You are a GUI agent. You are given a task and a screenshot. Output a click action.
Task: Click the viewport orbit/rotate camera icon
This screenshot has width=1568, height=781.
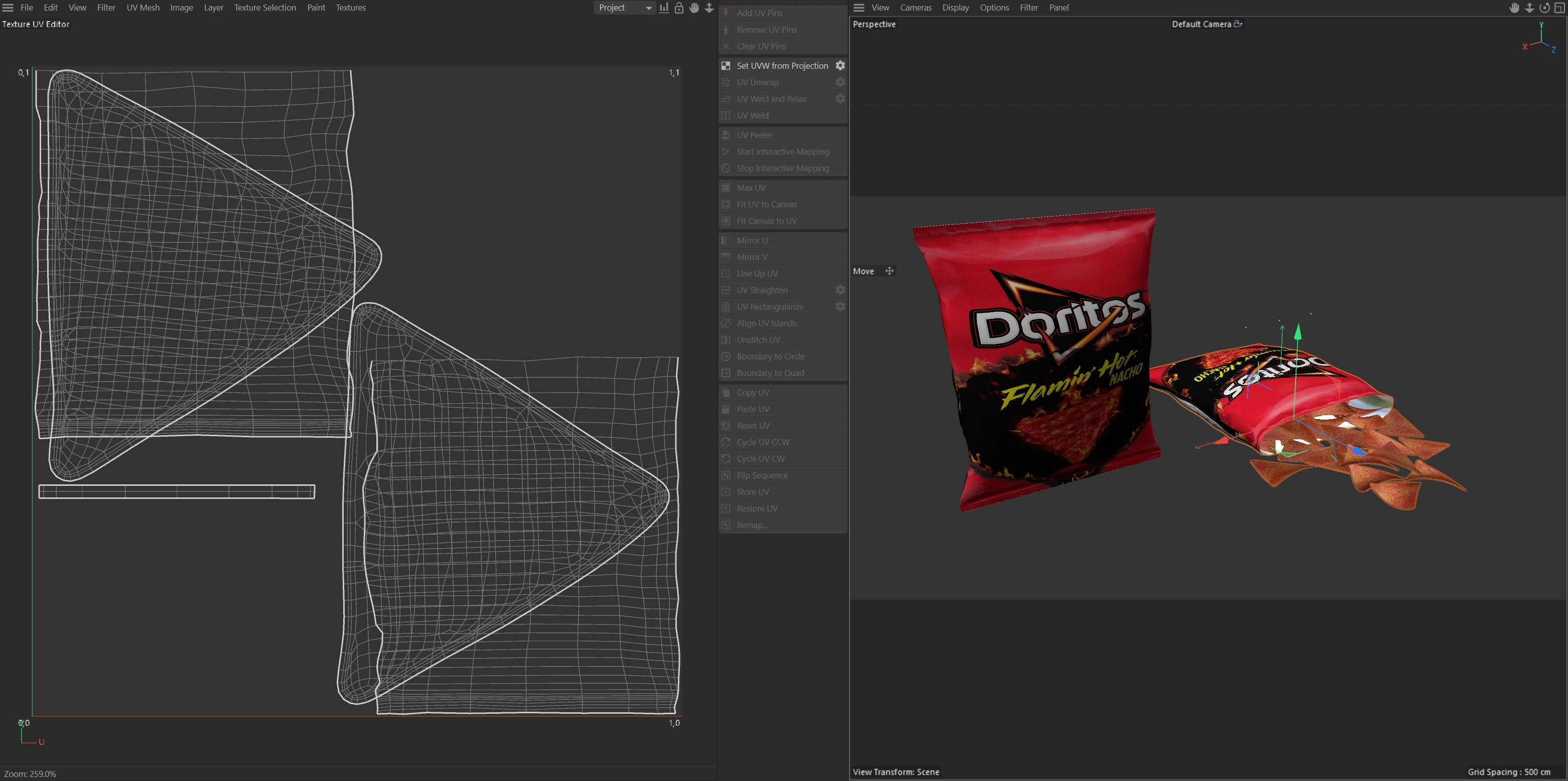(1544, 8)
